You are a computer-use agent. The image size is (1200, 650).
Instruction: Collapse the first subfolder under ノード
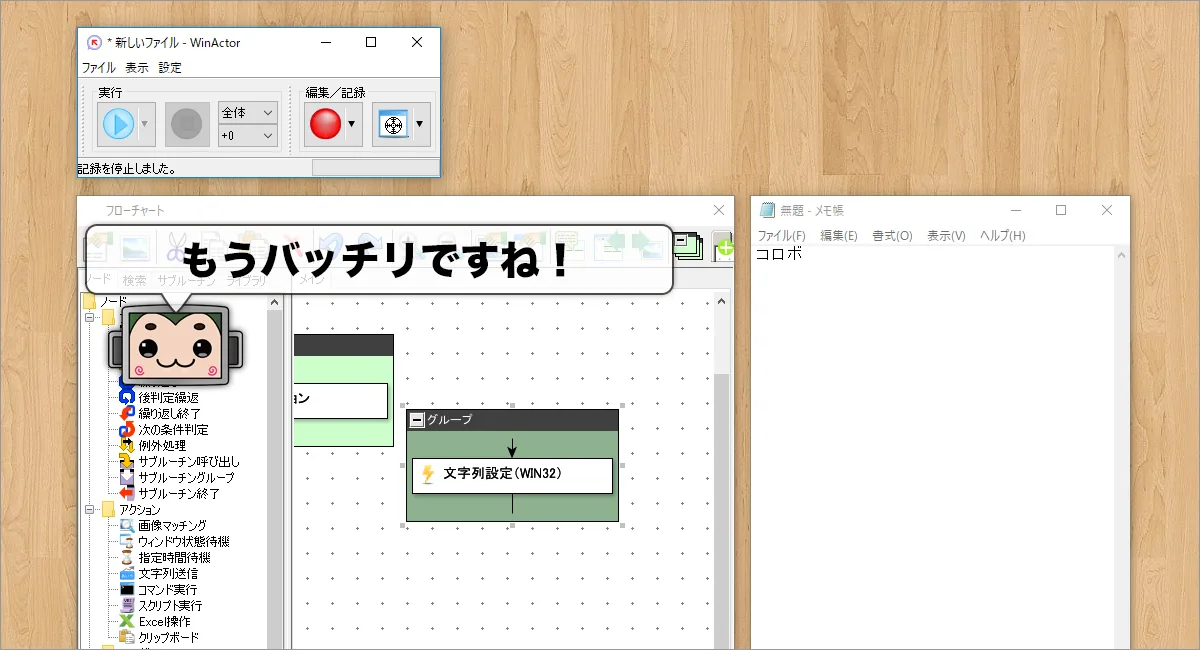coord(90,317)
